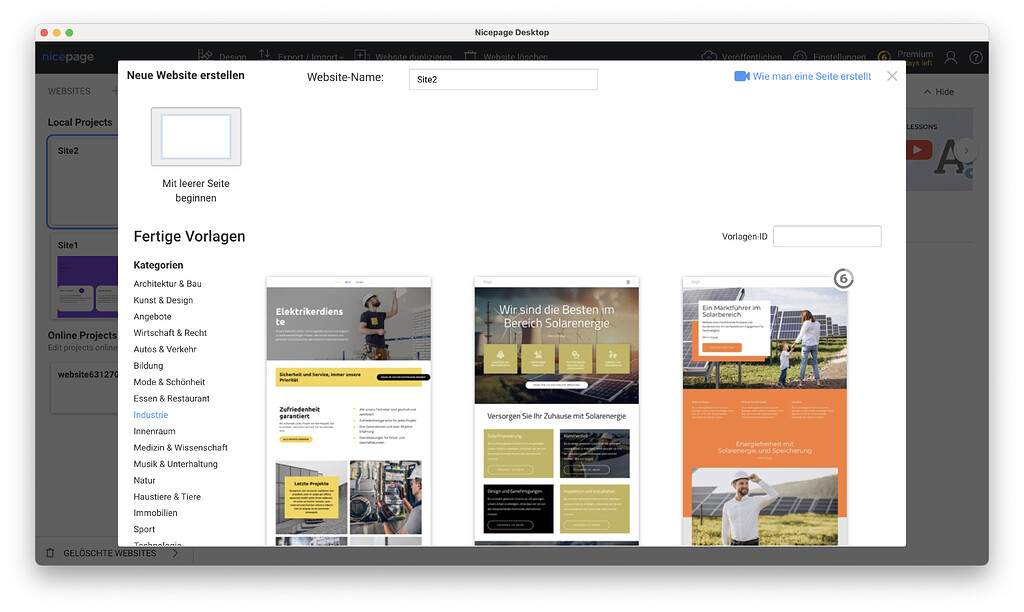
Task: Click the Website löschen trash icon
Action: [x=472, y=54]
